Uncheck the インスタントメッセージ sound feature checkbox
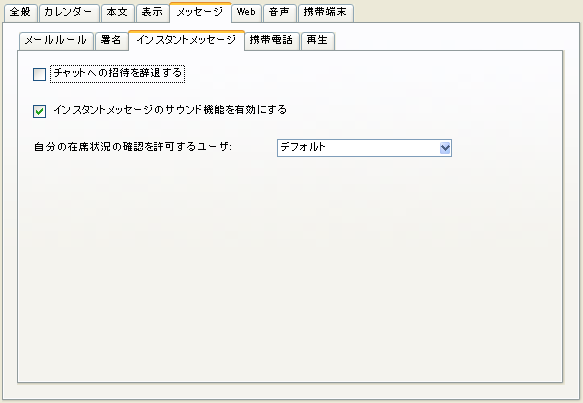 39,111
